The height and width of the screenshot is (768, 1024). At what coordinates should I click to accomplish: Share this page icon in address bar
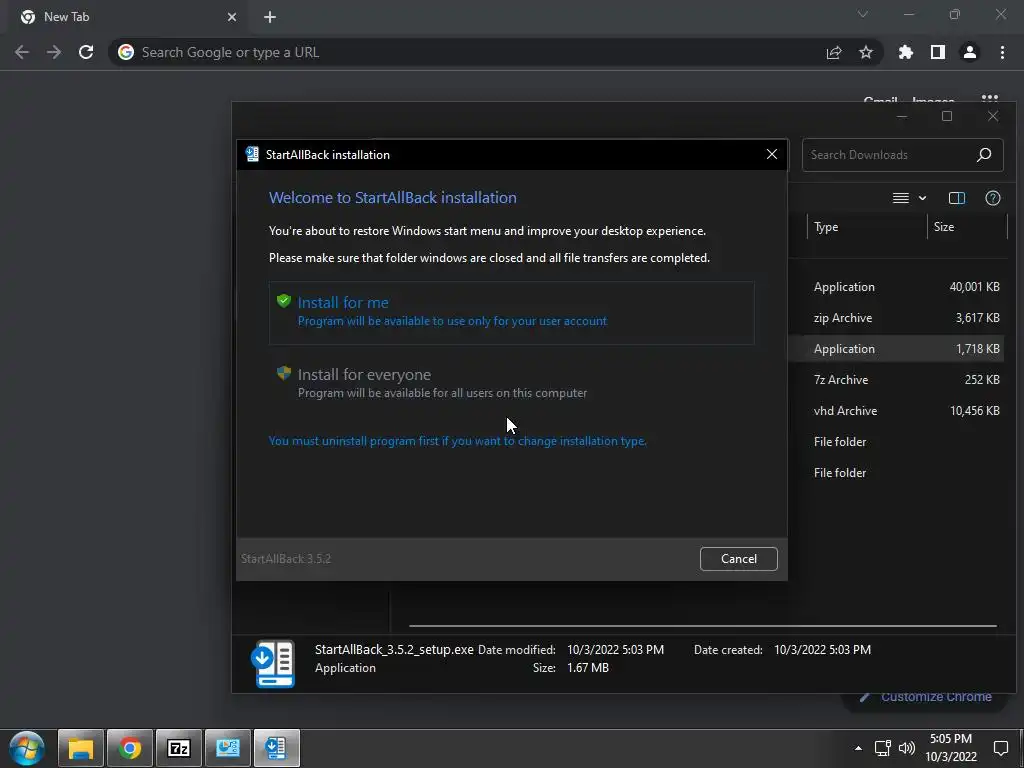pos(833,52)
